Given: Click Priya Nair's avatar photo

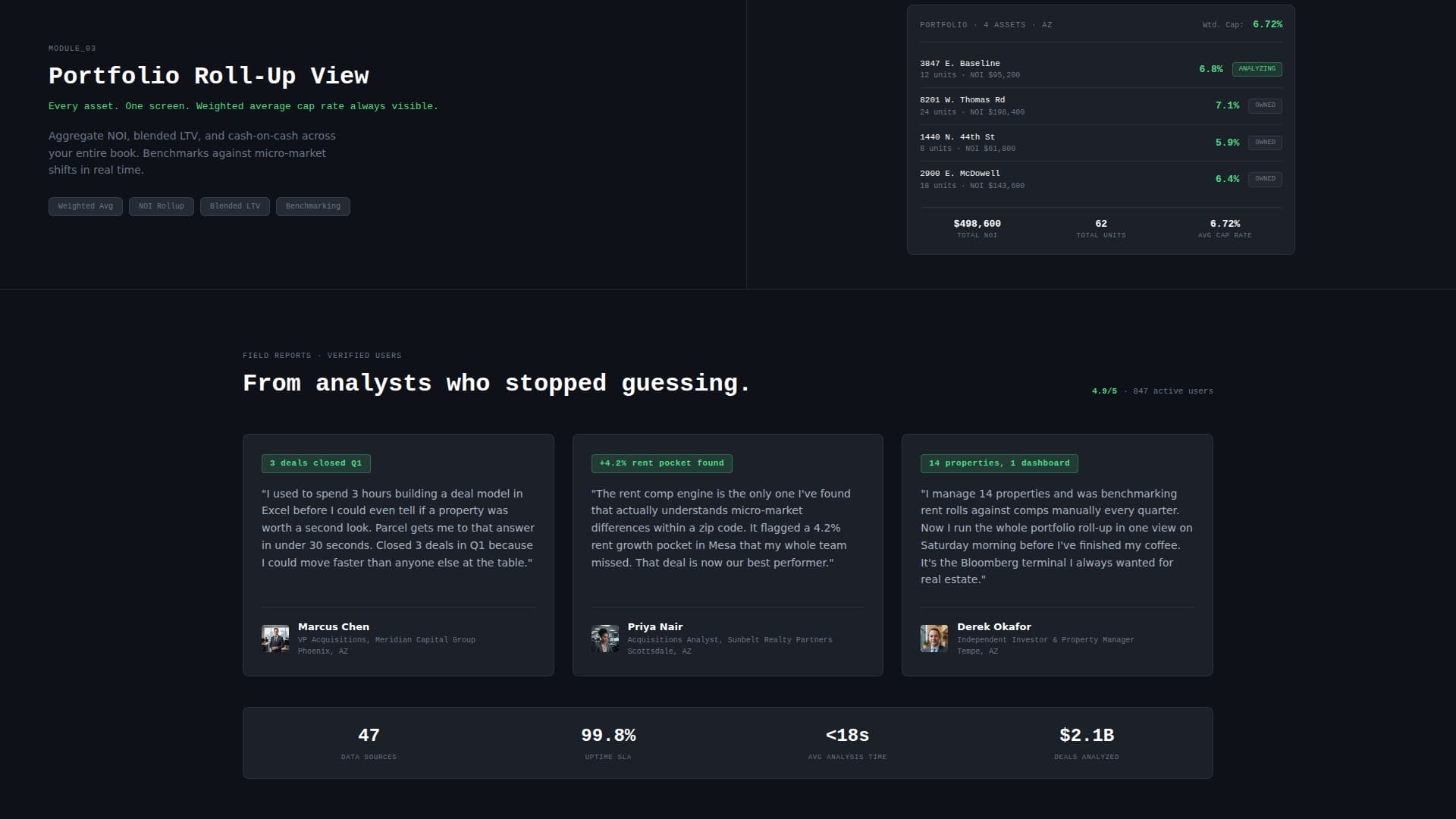Looking at the screenshot, I should 604,639.
